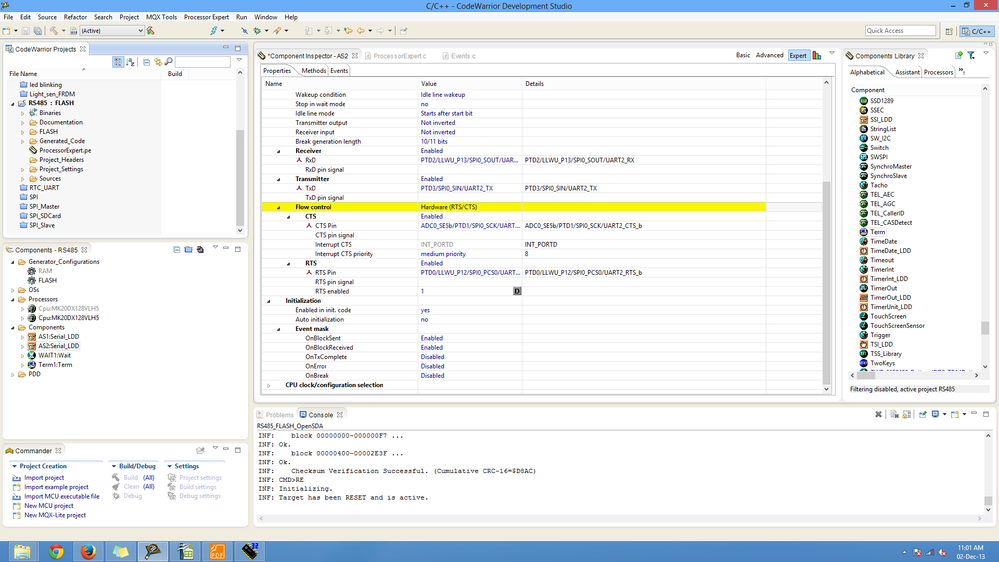Image resolution: width=999 pixels, height=562 pixels.
Task: Click the clear console X icon
Action: [878, 414]
